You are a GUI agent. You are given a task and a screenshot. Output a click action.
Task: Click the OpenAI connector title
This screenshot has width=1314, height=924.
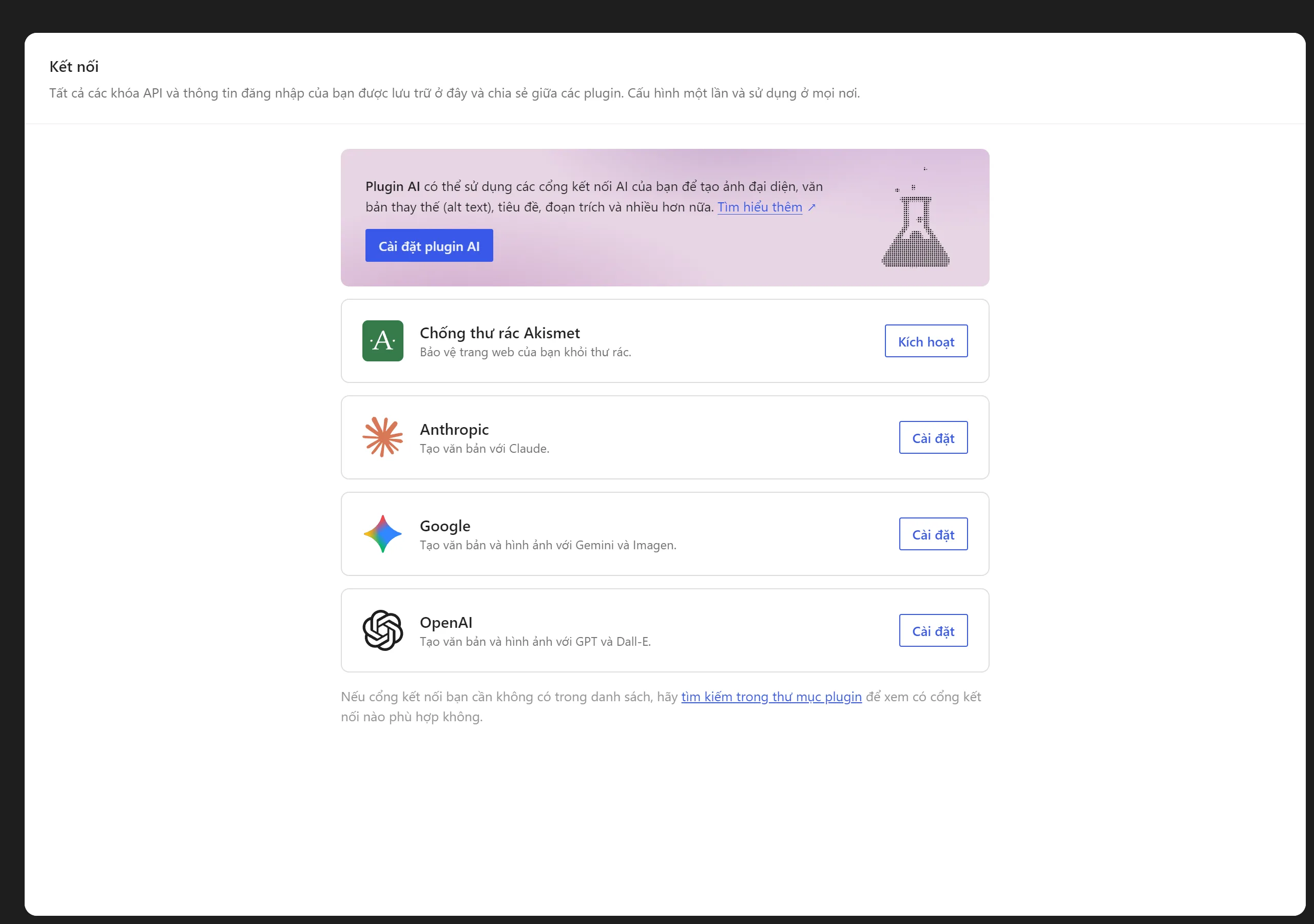[447, 622]
